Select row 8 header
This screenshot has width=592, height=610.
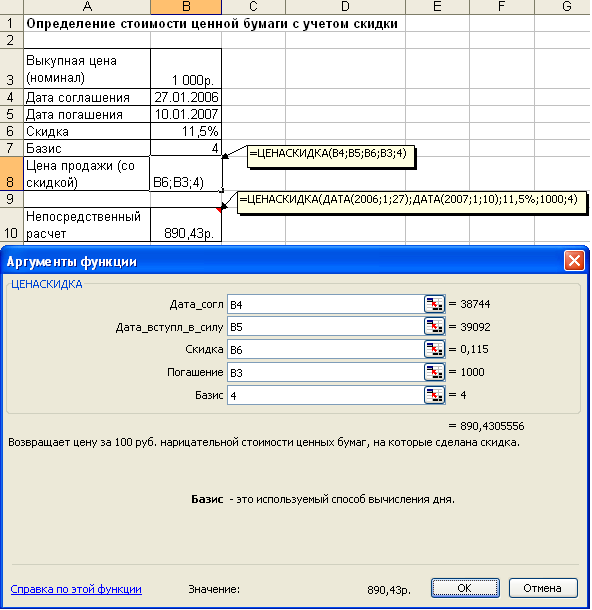point(11,174)
